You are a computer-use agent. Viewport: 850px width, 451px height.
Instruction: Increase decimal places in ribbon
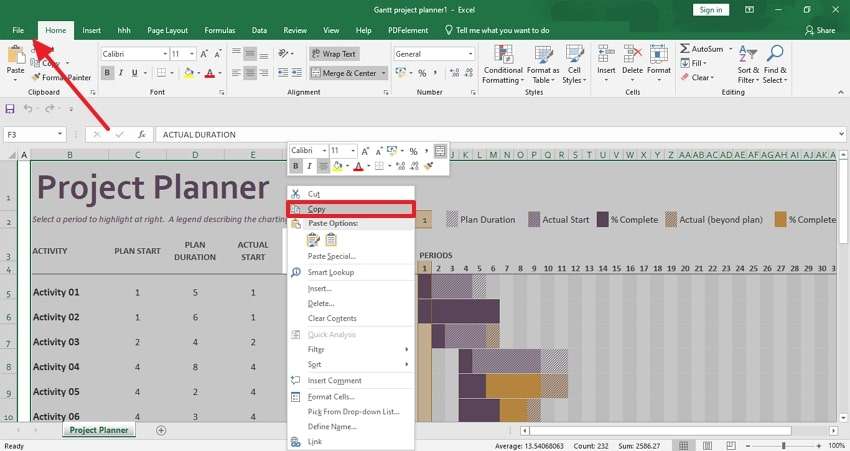pos(455,73)
